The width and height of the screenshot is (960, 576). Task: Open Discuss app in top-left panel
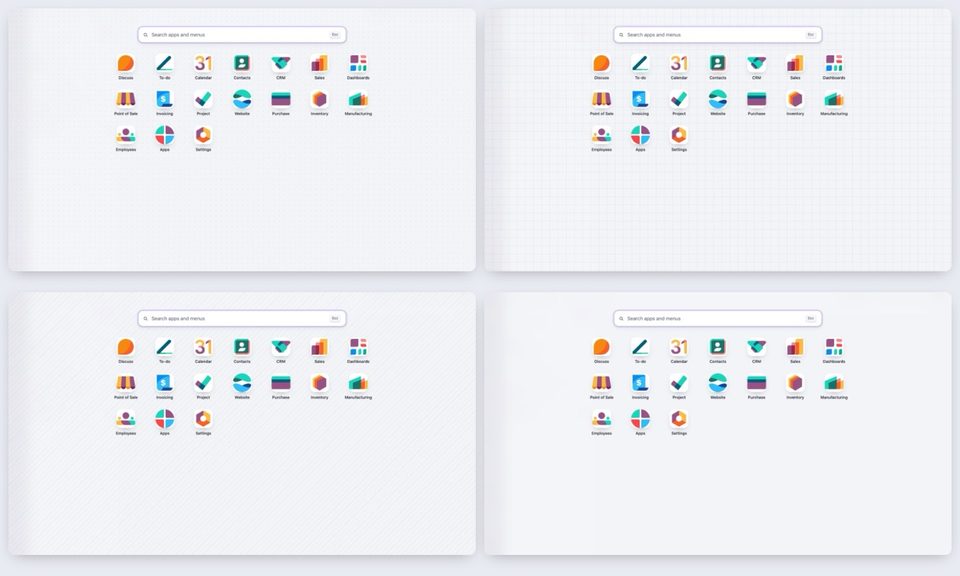pos(126,64)
